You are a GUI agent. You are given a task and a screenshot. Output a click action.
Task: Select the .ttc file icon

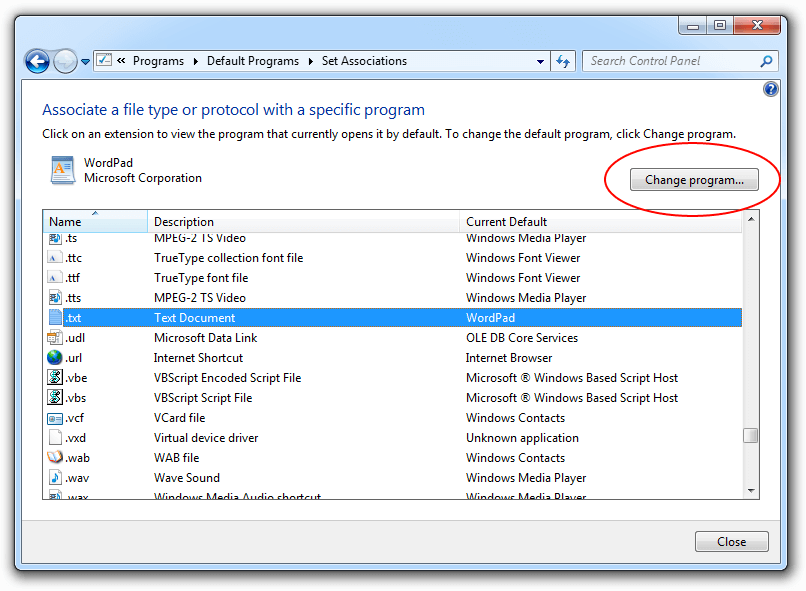[54, 257]
